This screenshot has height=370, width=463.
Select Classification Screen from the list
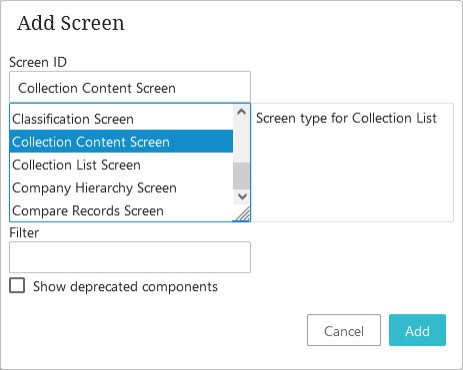pyautogui.click(x=121, y=119)
